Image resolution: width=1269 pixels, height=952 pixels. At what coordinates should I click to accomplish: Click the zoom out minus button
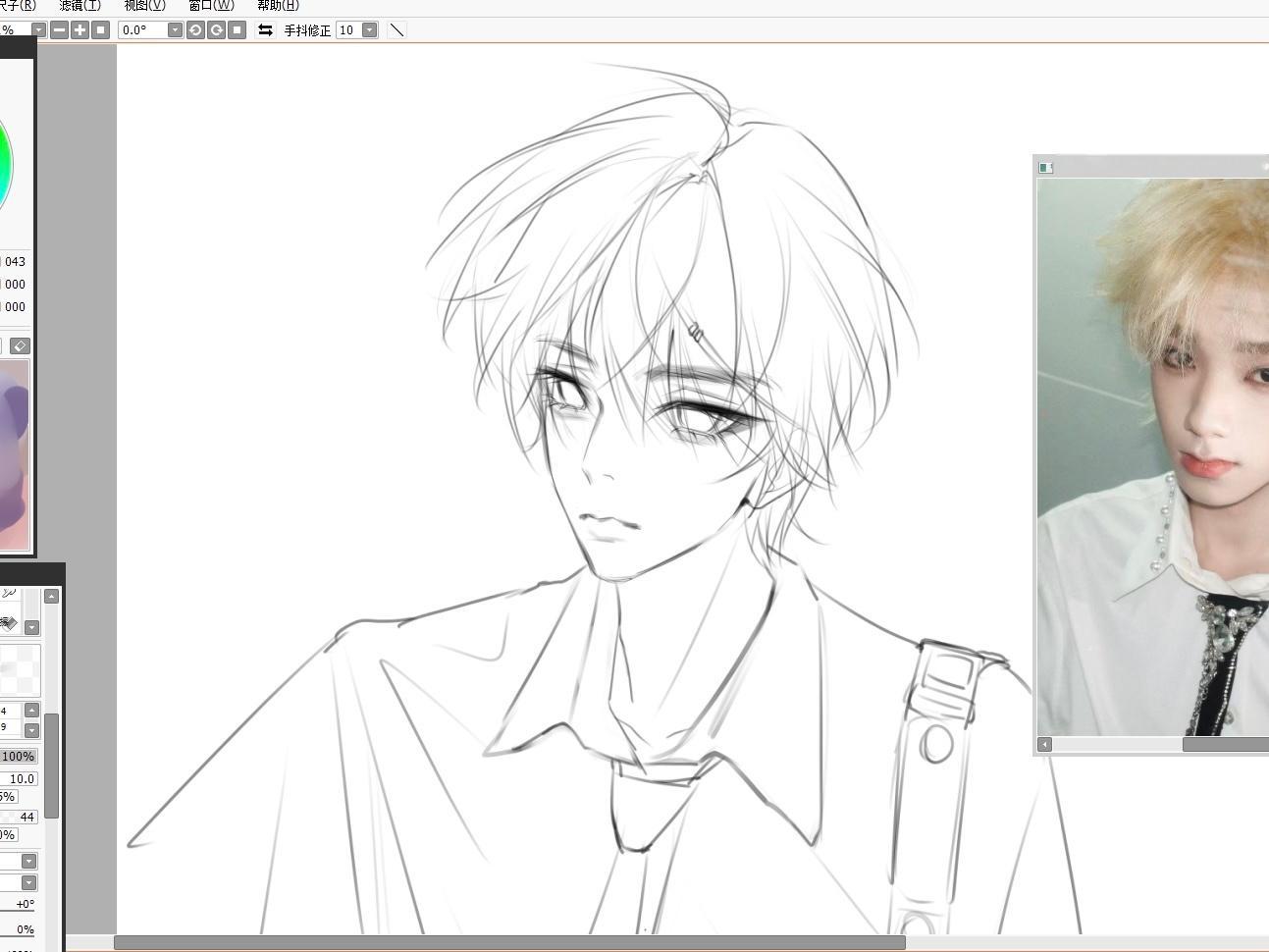[59, 29]
